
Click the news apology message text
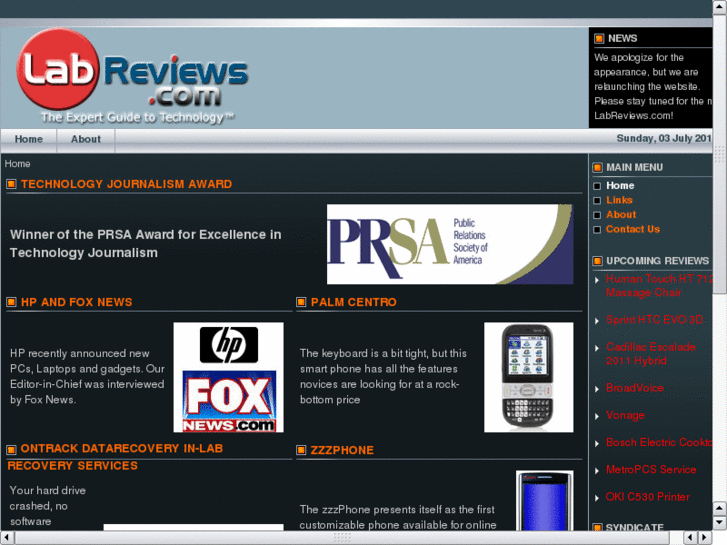[x=653, y=87]
